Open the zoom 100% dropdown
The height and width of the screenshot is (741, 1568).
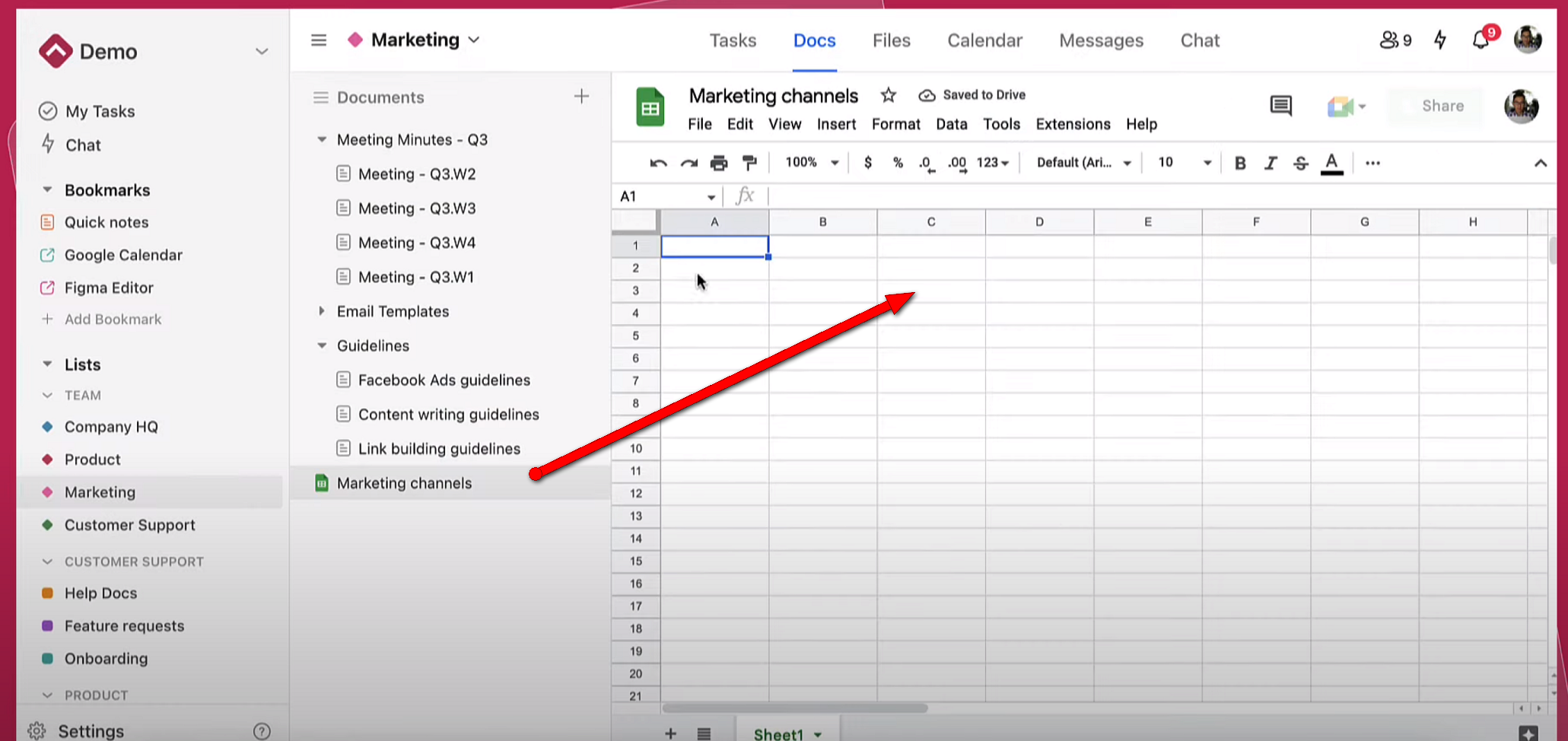pos(811,163)
